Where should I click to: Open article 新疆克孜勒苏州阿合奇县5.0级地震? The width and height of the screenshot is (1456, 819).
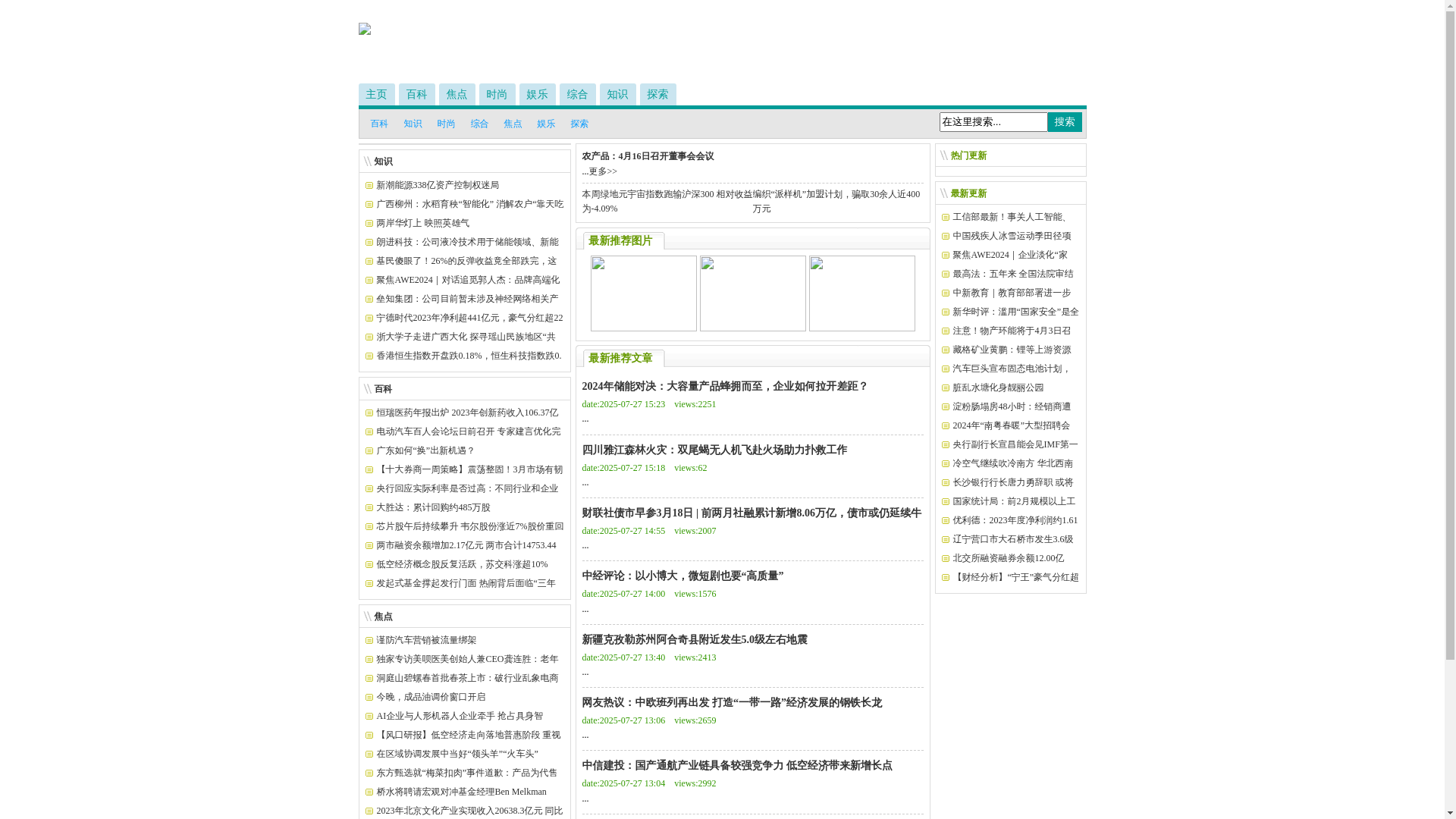click(x=695, y=640)
